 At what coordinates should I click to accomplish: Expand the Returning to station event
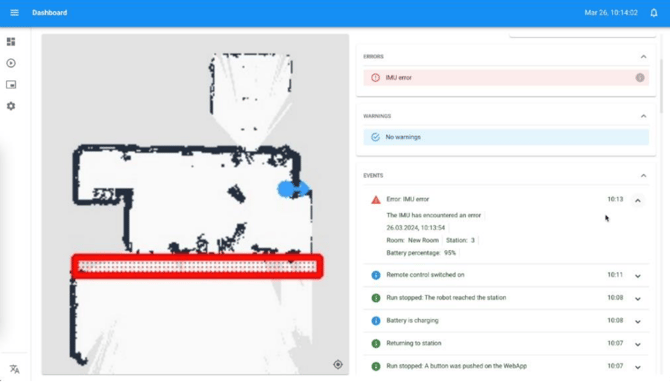pos(638,344)
